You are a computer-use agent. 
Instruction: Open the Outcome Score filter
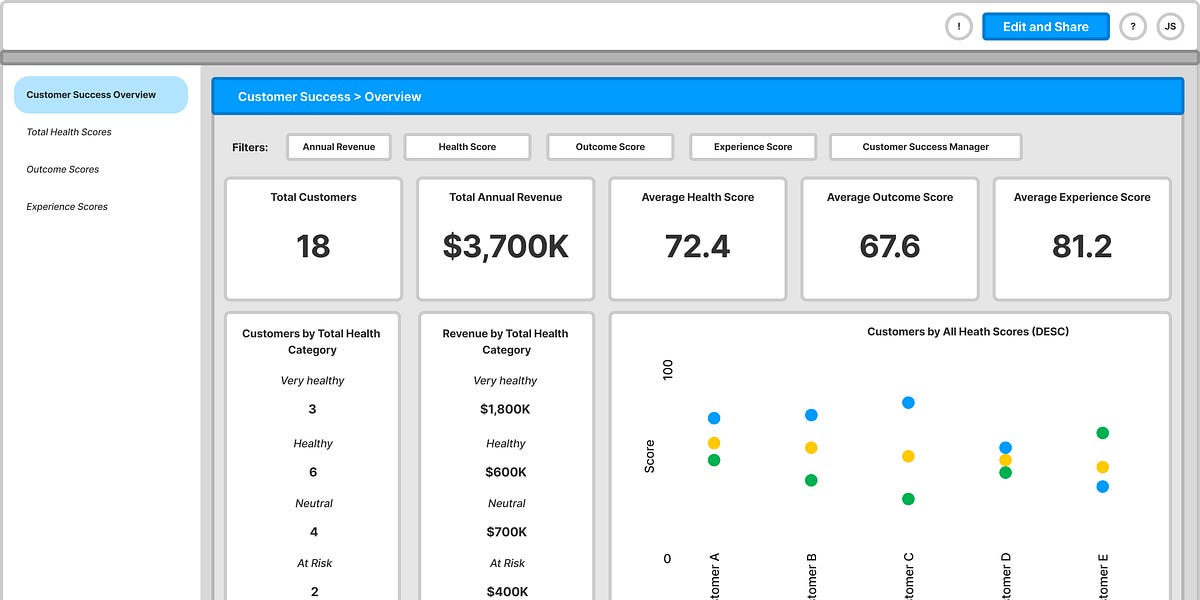click(x=610, y=146)
